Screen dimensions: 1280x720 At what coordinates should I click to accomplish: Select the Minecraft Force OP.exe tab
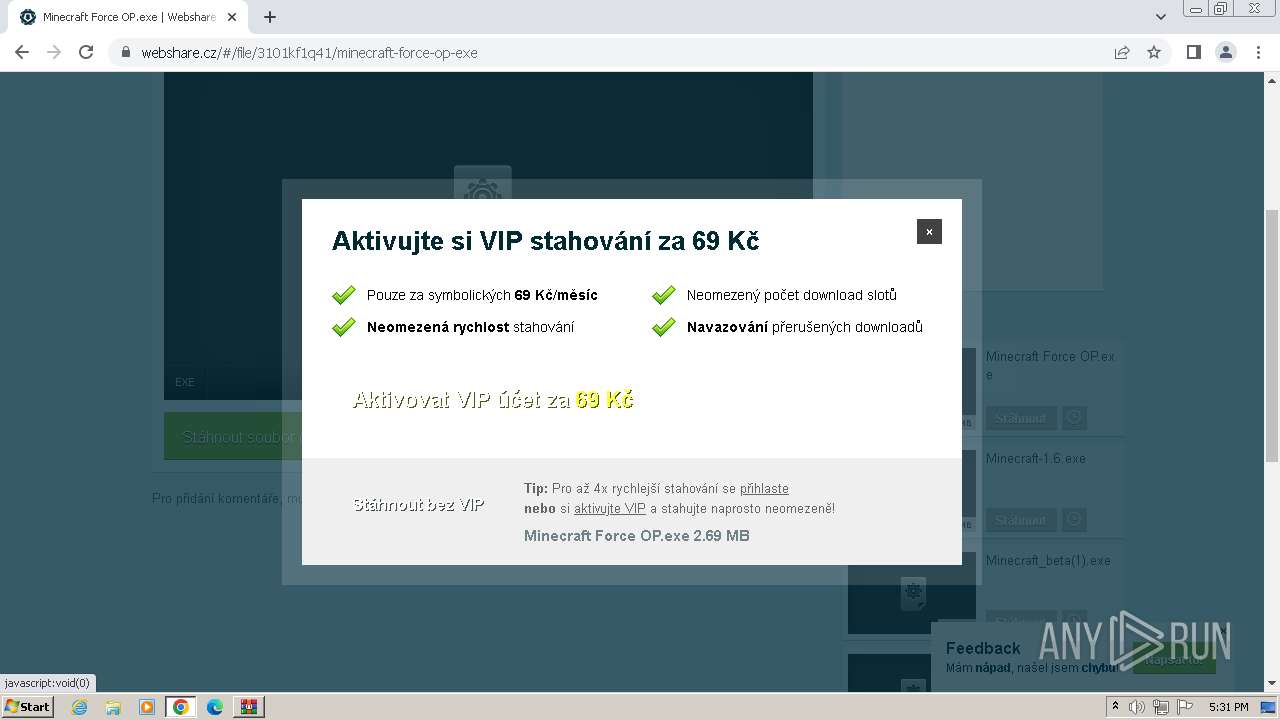pos(128,17)
